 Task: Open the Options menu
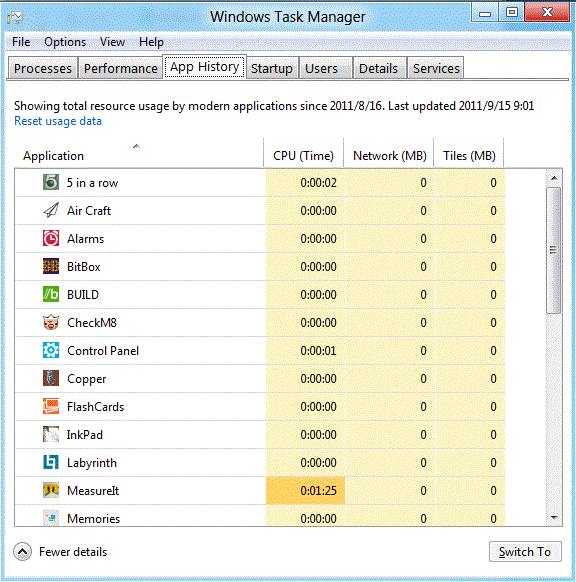pyautogui.click(x=65, y=42)
